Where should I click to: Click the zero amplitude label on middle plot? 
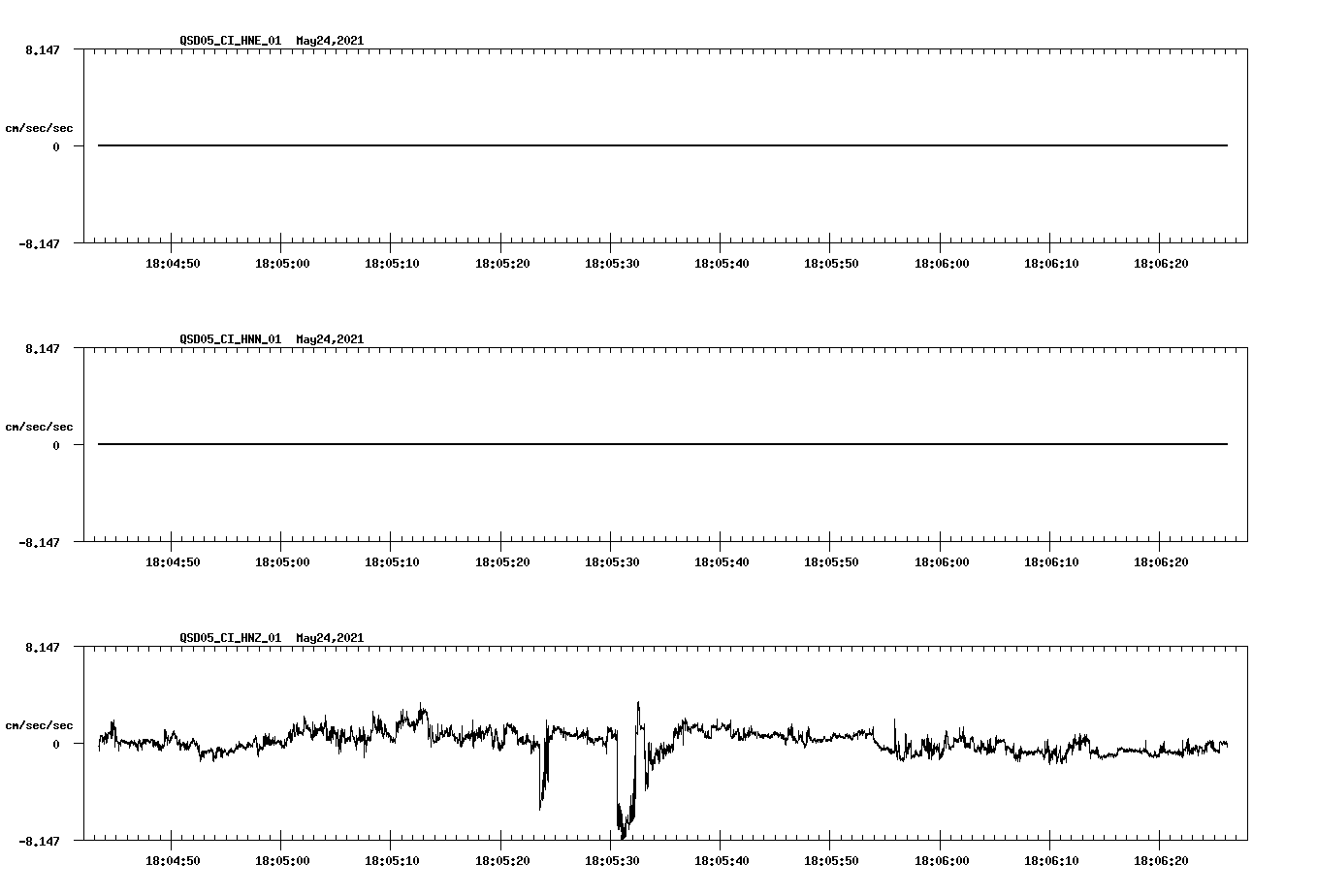point(54,447)
